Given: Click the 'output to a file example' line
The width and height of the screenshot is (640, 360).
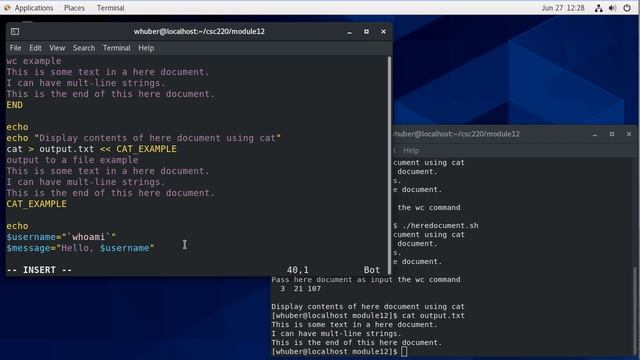Looking at the screenshot, I should [x=72, y=160].
